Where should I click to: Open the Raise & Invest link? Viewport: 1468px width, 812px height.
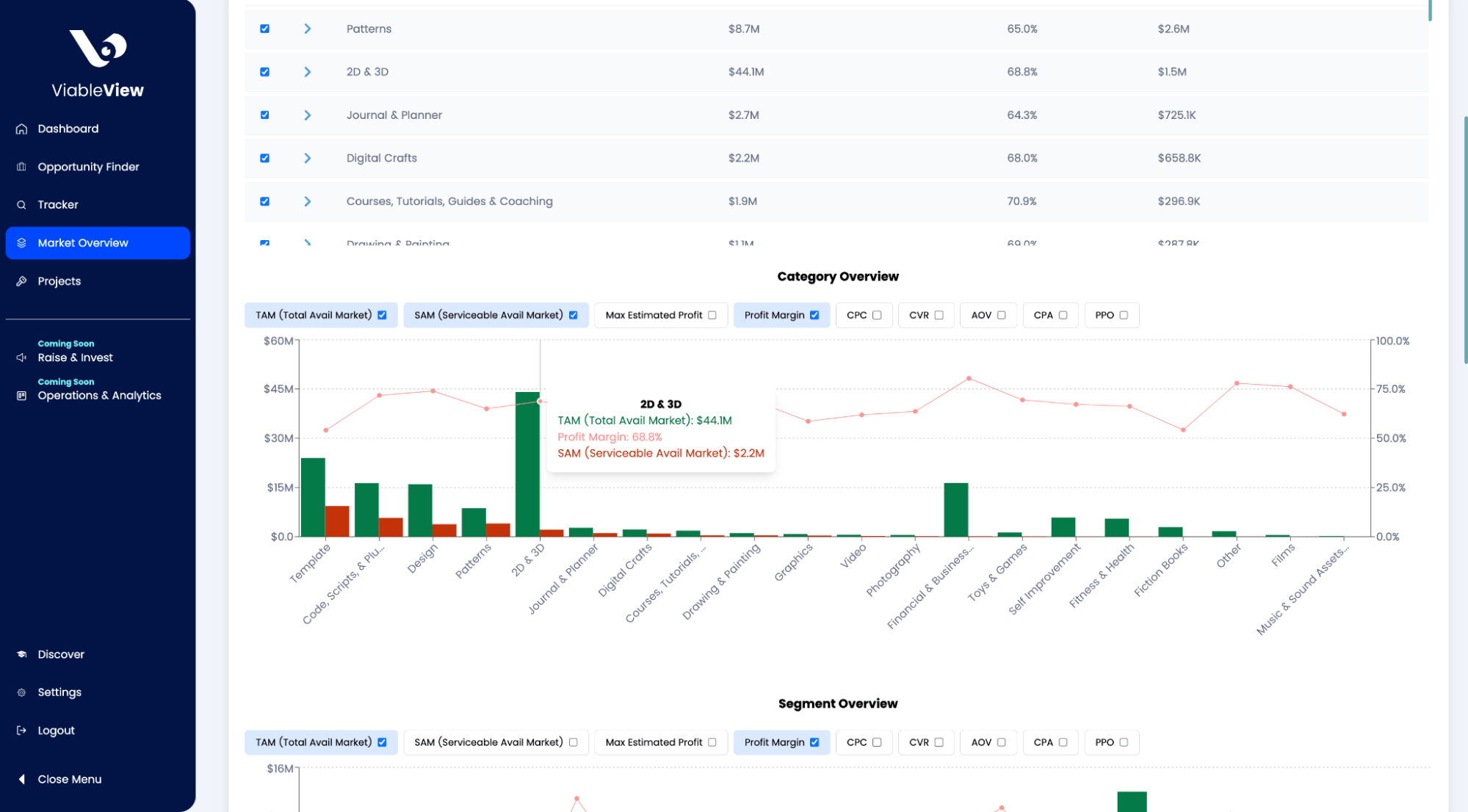point(75,358)
